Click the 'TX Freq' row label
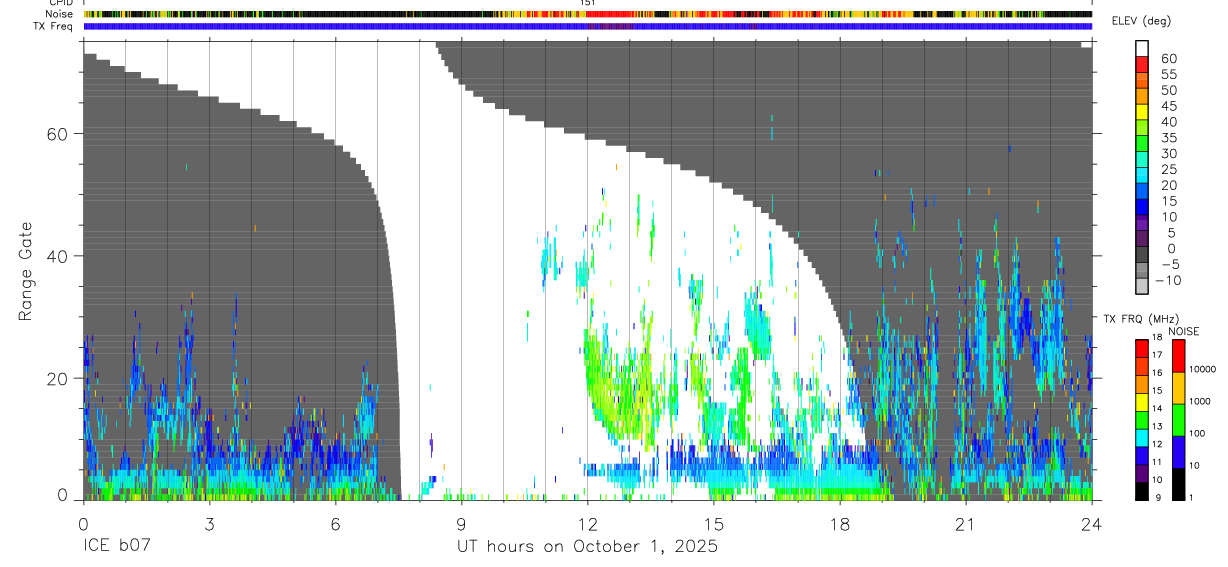Screen dimensions: 1228x567 54,25
